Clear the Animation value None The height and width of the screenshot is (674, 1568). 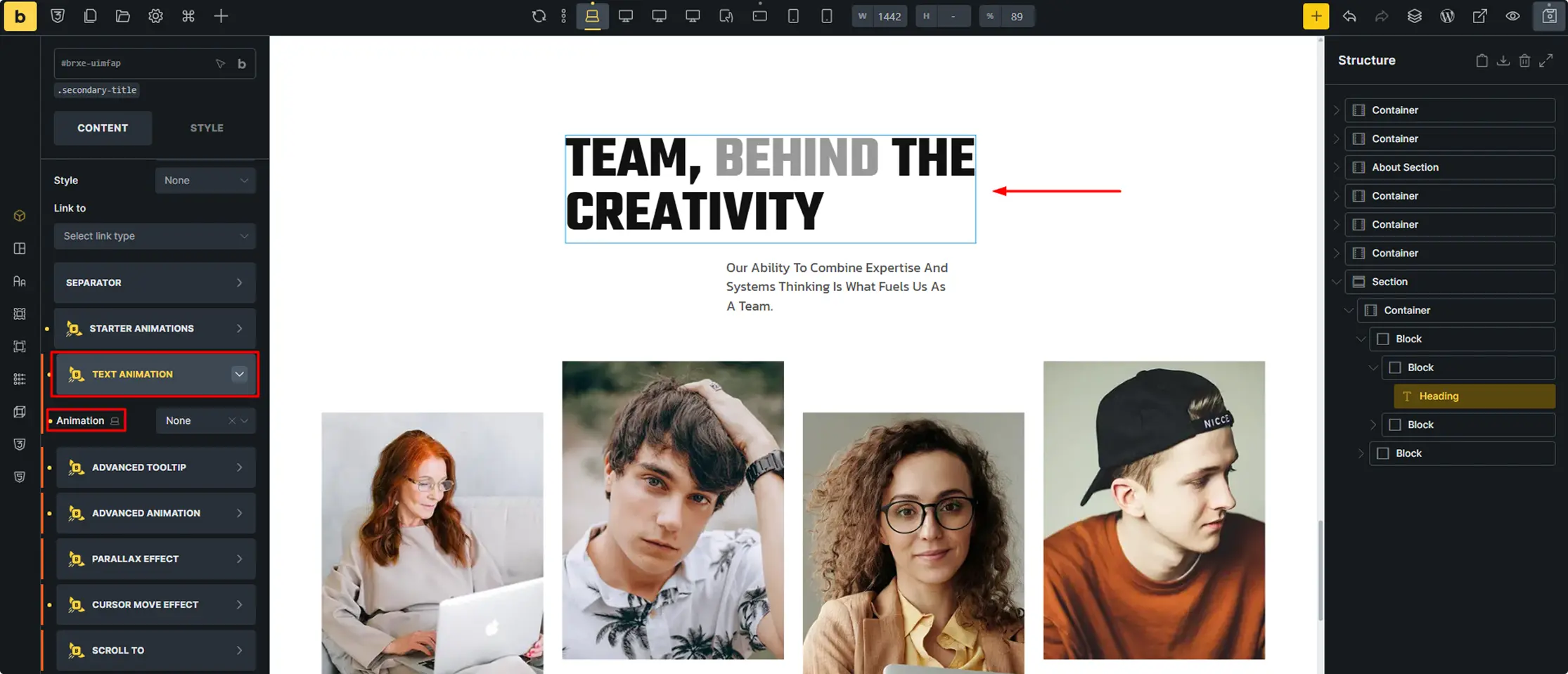tap(231, 420)
